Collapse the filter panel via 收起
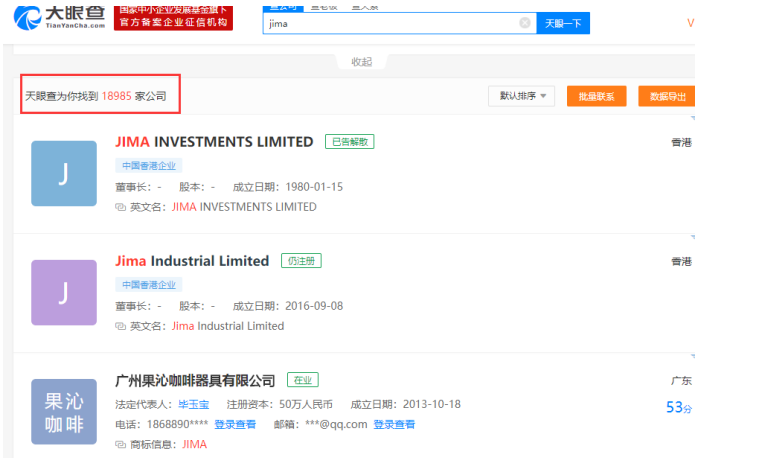Viewport: 760px width, 458px height. (362, 62)
